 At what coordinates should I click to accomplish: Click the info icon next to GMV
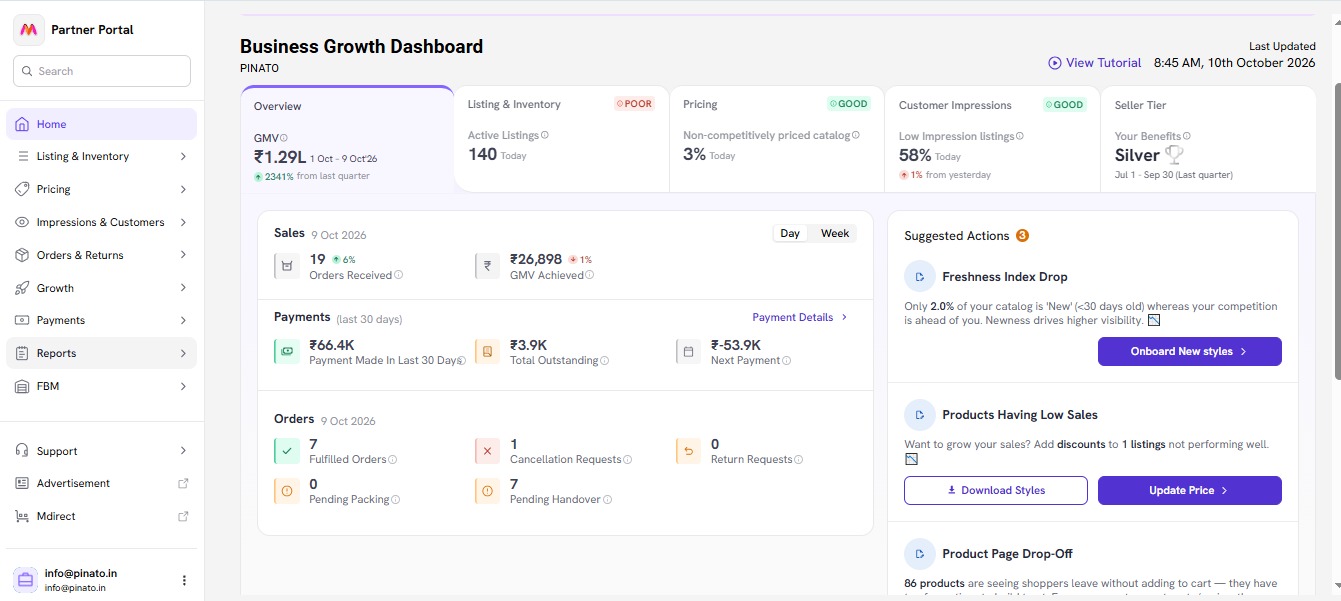[x=284, y=138]
